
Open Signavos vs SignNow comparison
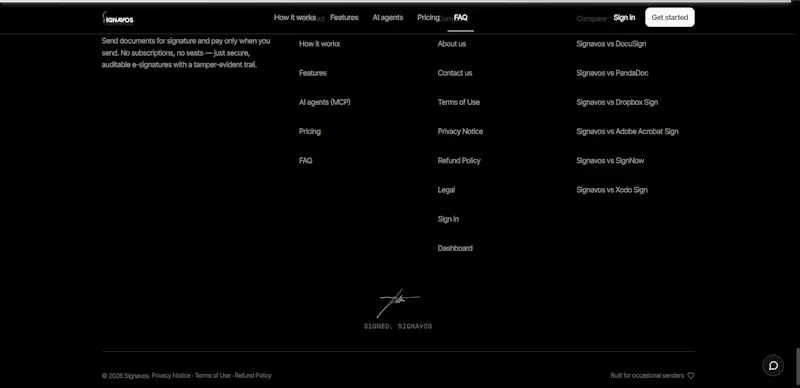[610, 160]
